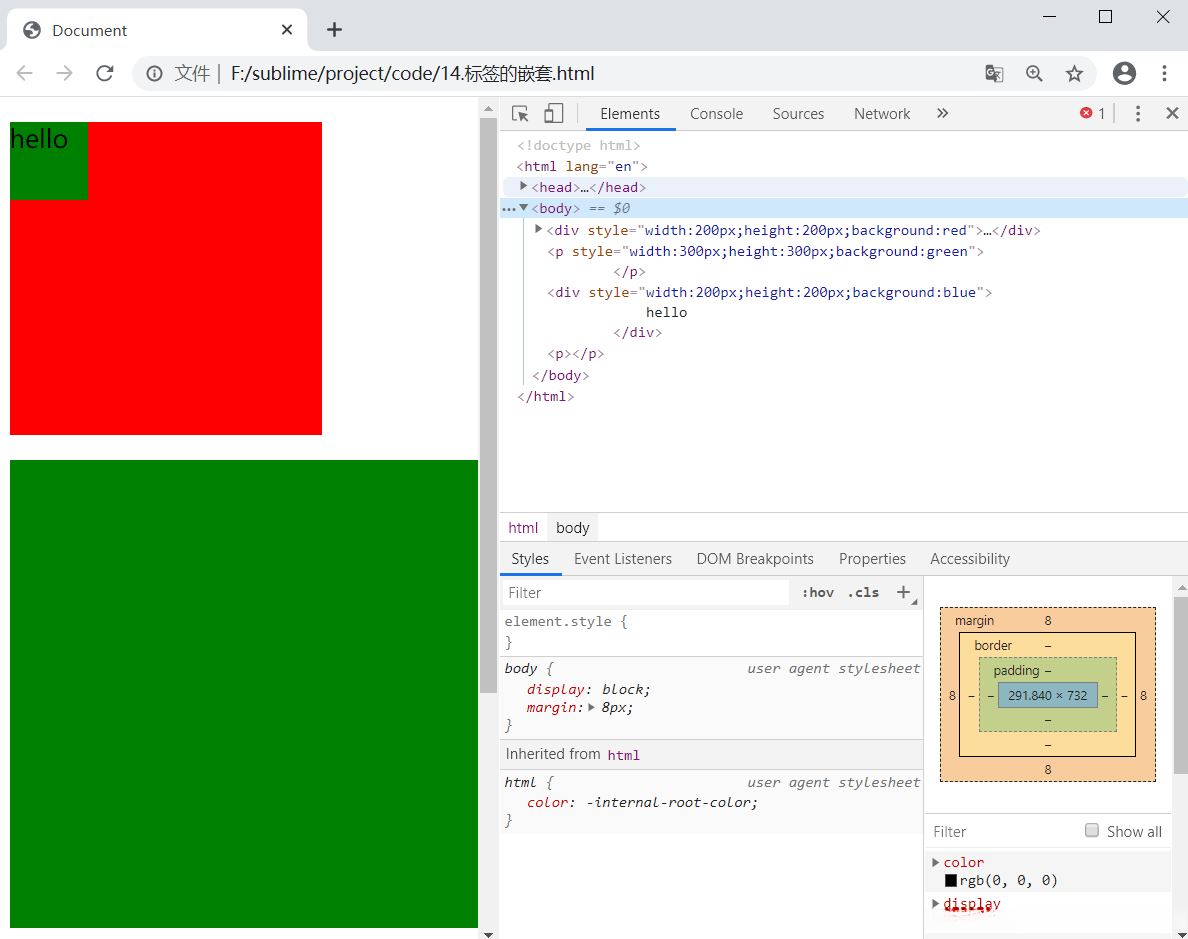
Task: Click the red error count indicator
Action: pos(1092,114)
